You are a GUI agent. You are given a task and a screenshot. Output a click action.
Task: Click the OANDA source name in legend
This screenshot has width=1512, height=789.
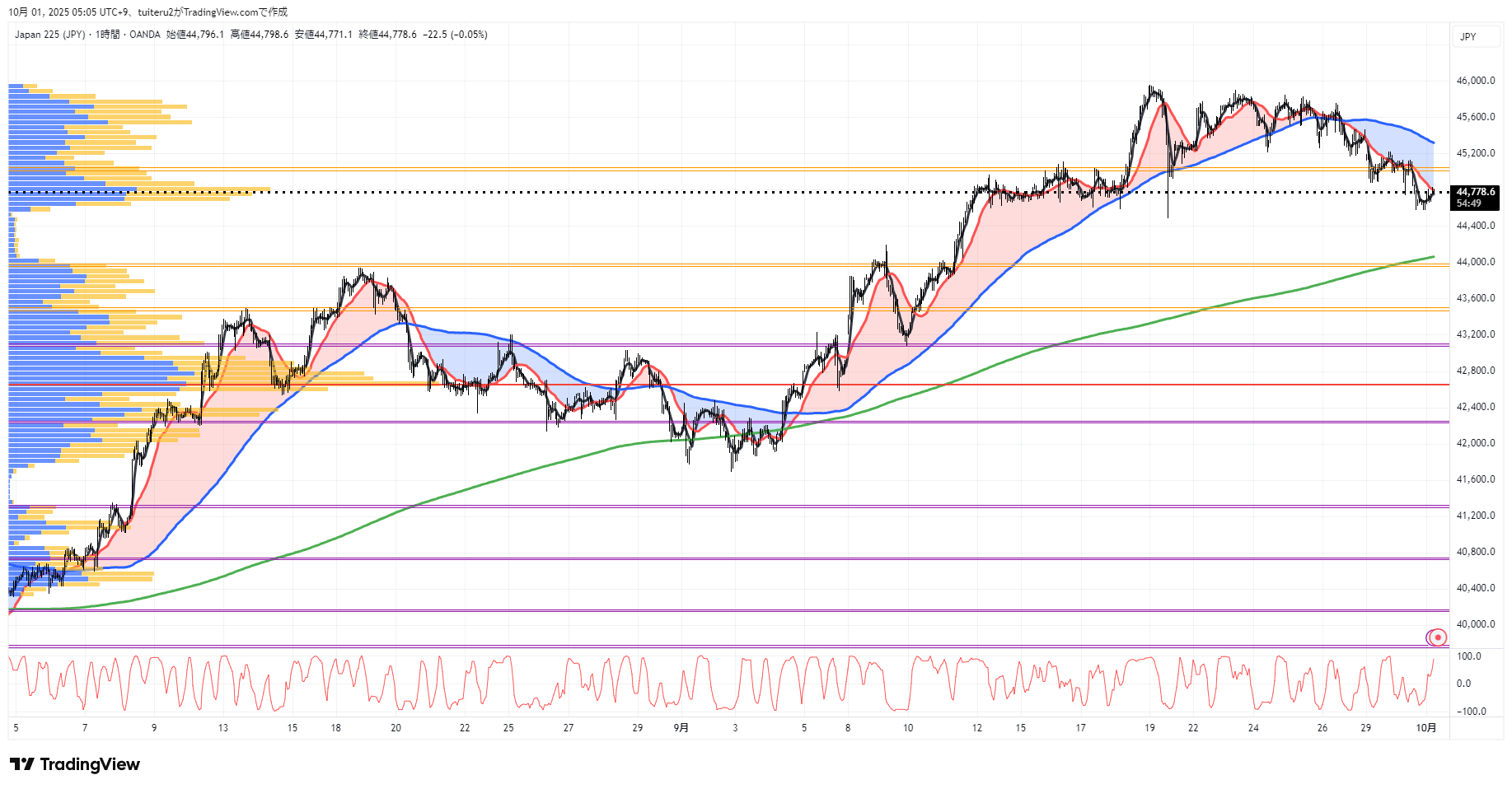145,35
